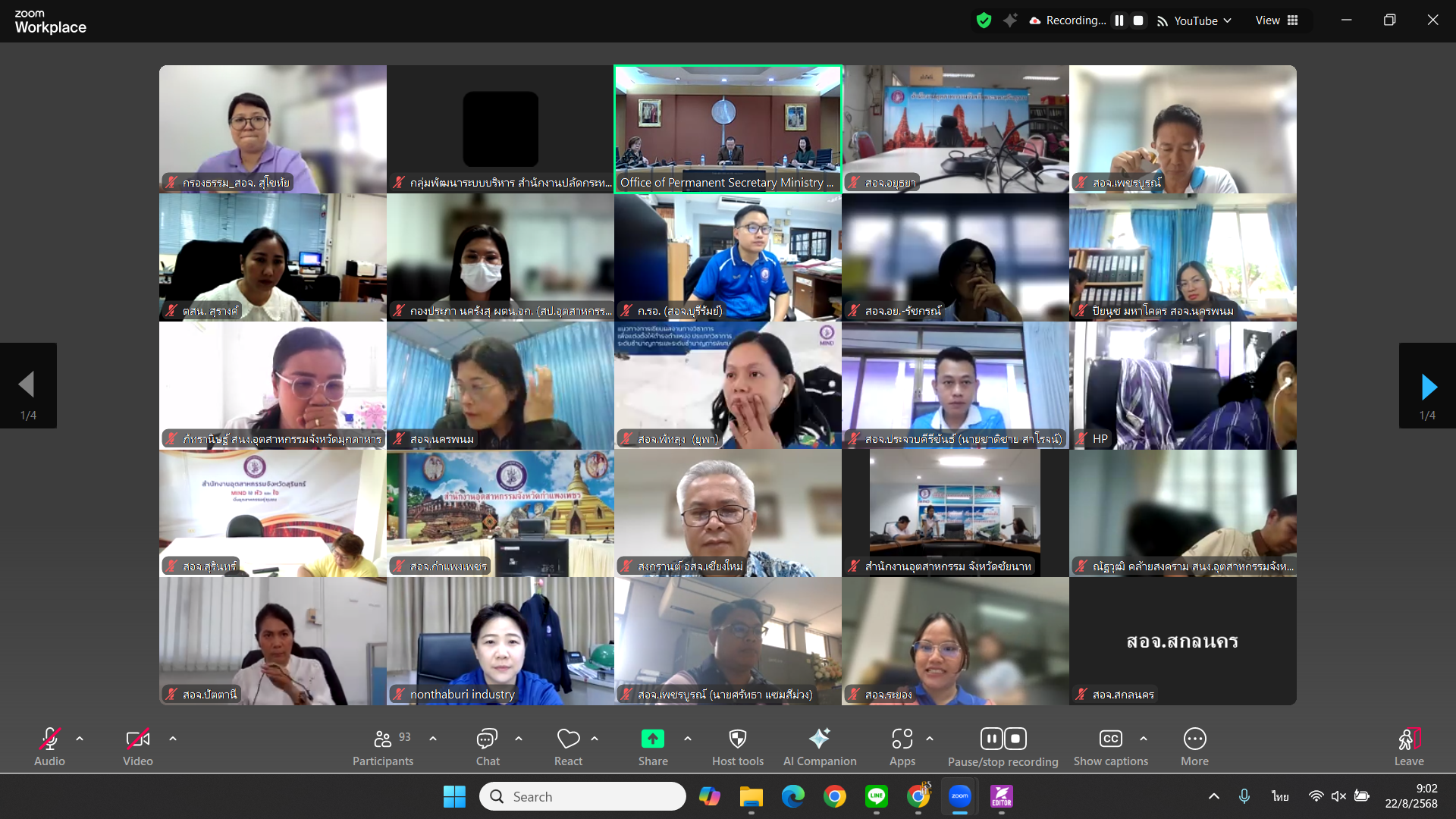Select the nonthaburi industry video tile
The image size is (1456, 819).
500,641
